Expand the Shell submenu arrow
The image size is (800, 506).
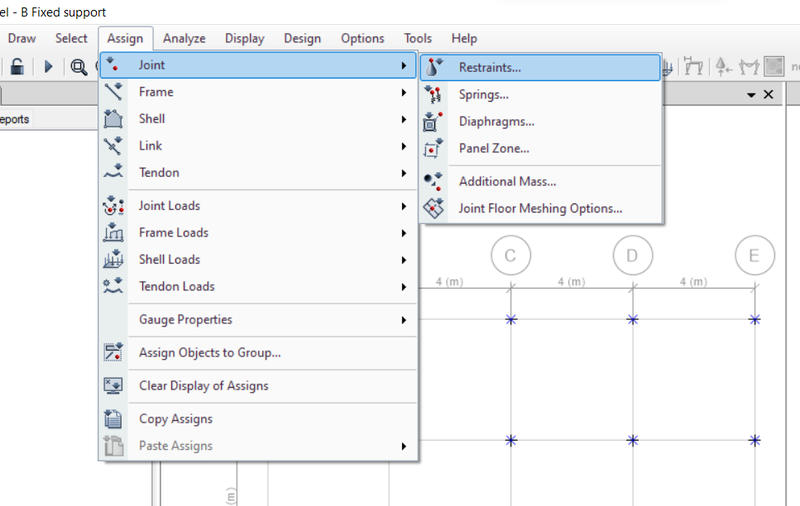click(404, 119)
